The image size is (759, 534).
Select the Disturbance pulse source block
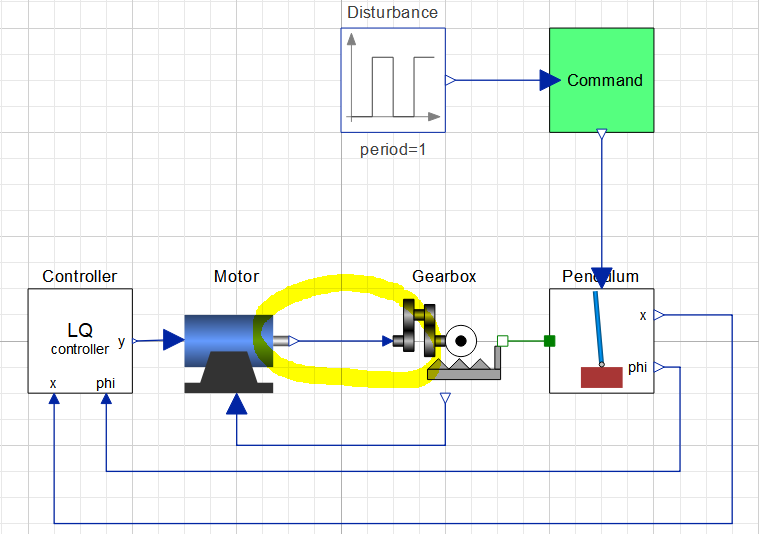click(393, 80)
